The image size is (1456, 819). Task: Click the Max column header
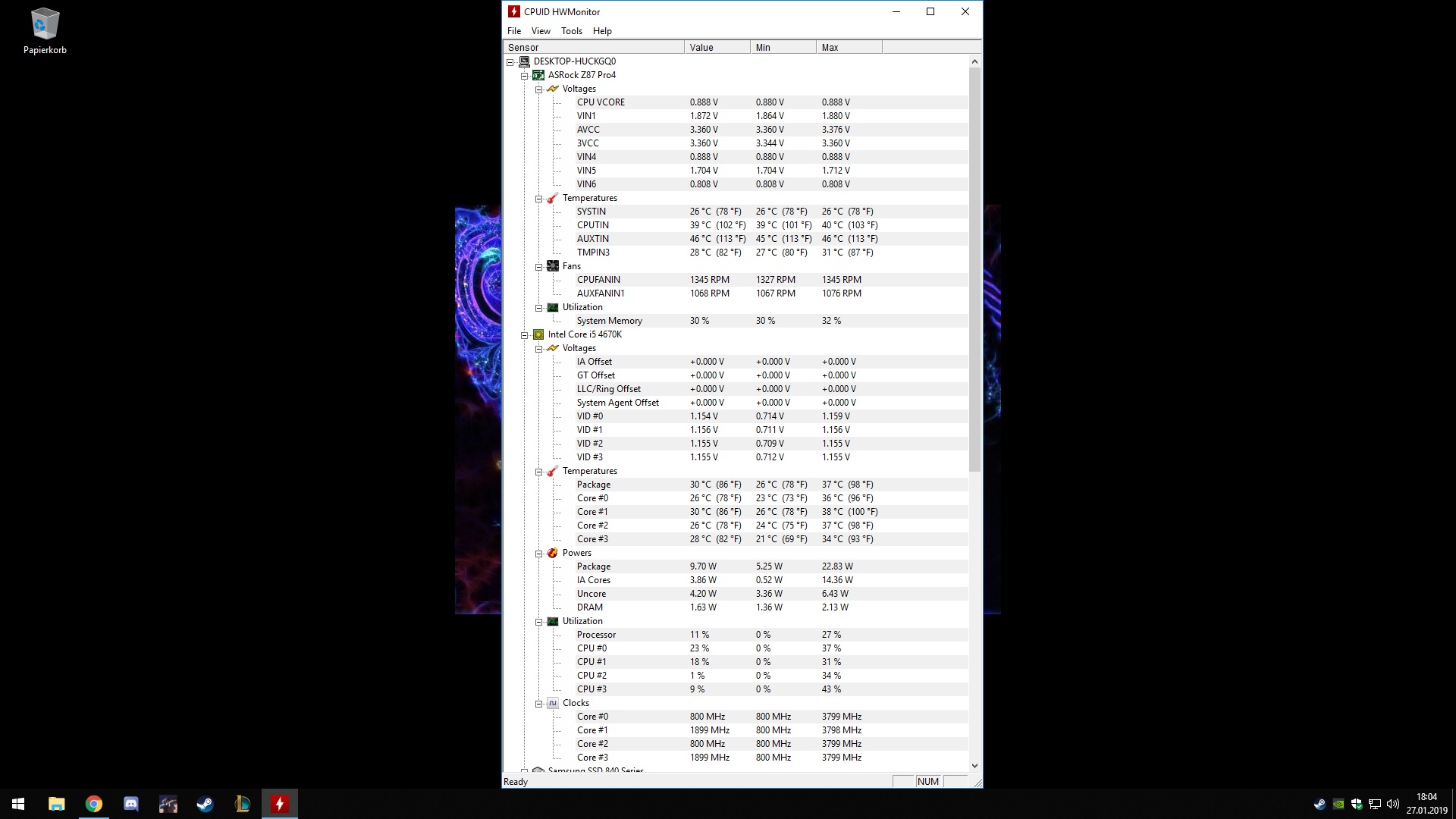coord(849,47)
